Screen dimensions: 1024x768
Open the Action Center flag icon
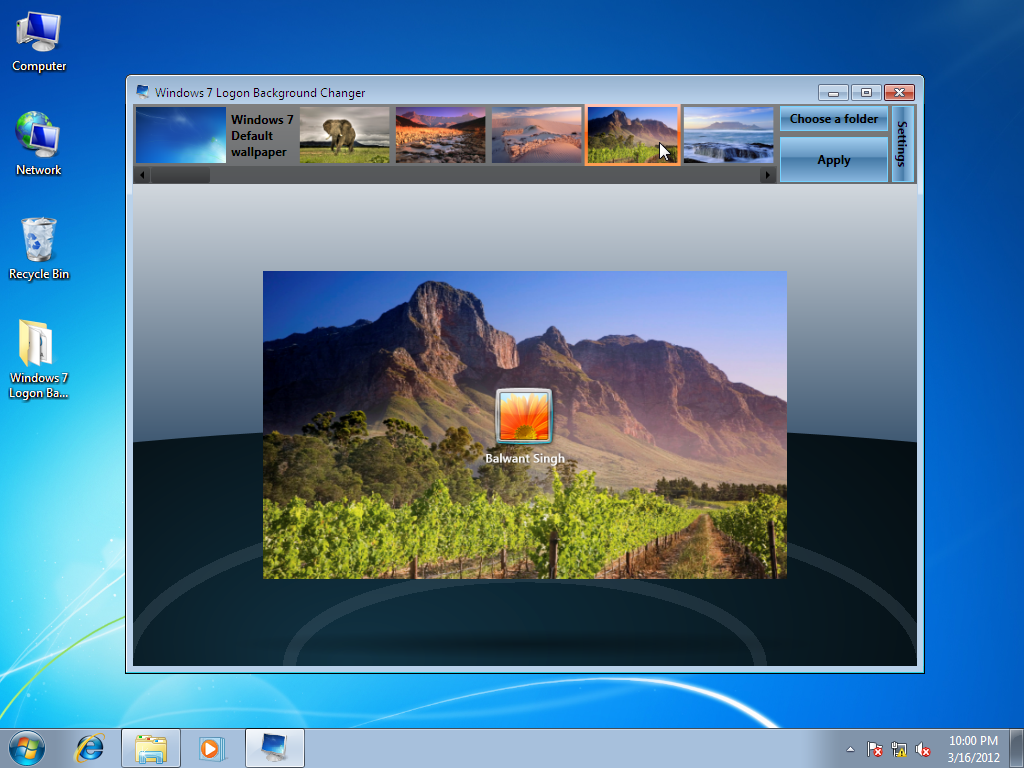point(873,748)
